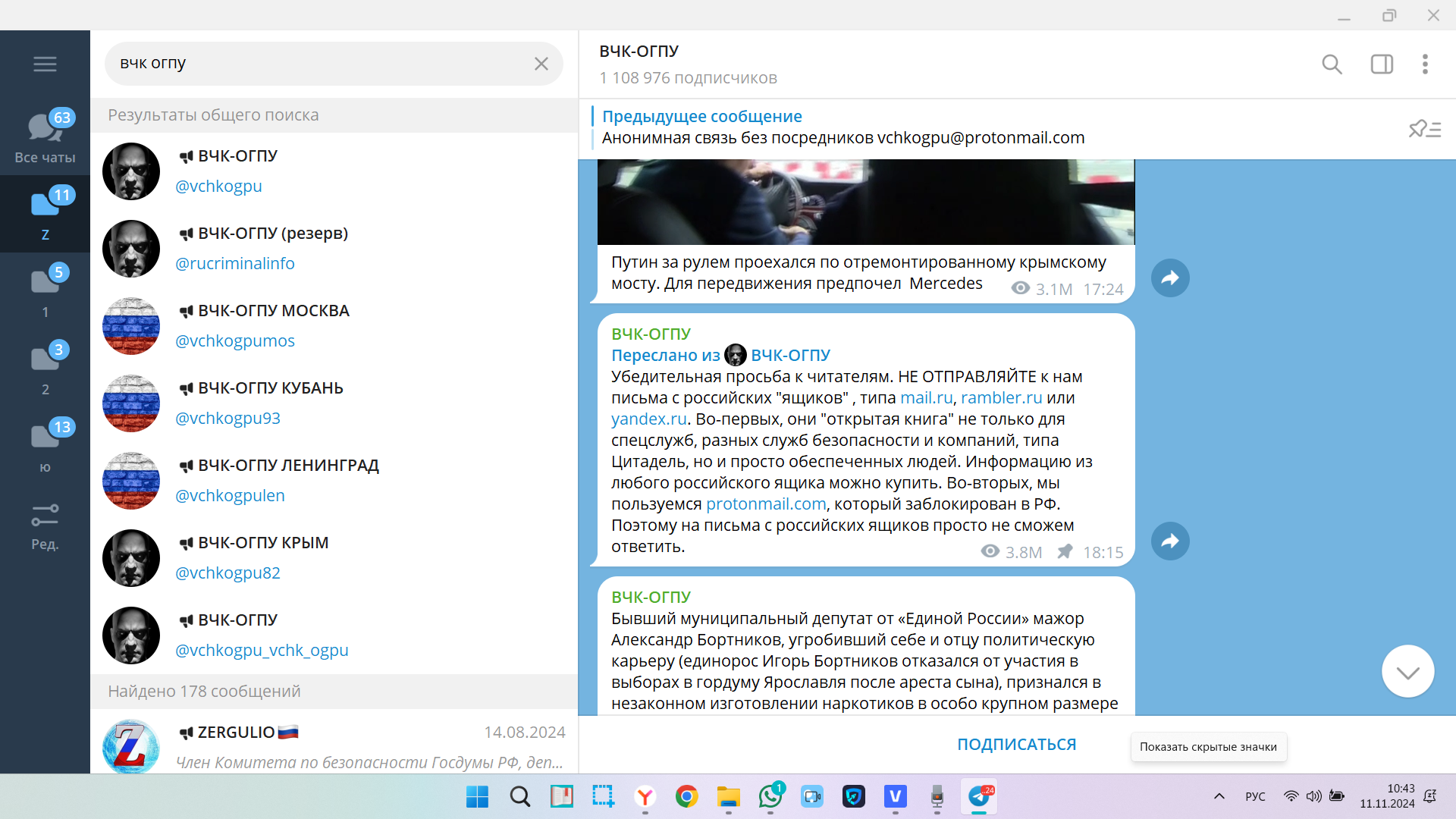Open forwarded-from ВЧК-ОГПУ source link

790,355
